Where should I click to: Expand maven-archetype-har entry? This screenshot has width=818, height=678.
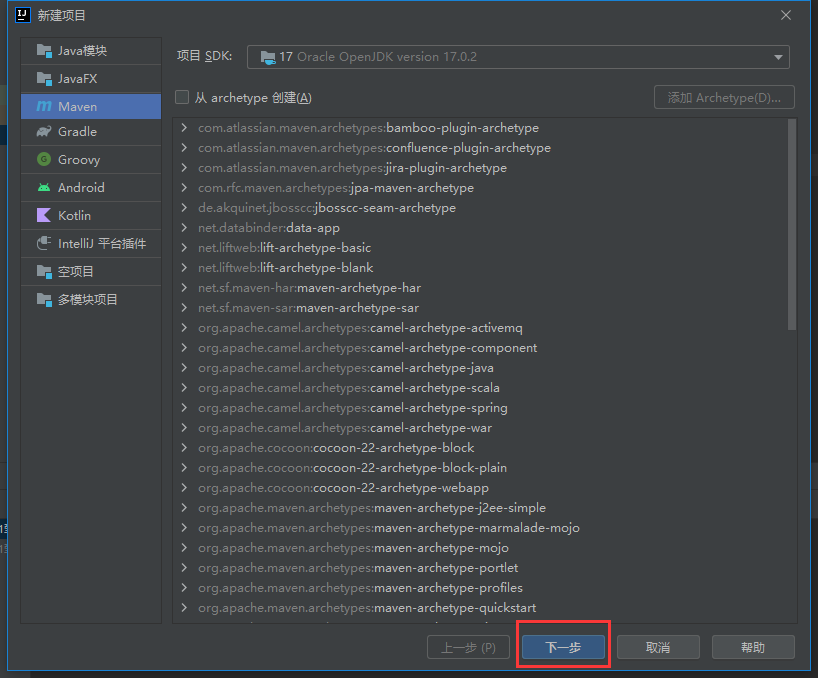(184, 287)
